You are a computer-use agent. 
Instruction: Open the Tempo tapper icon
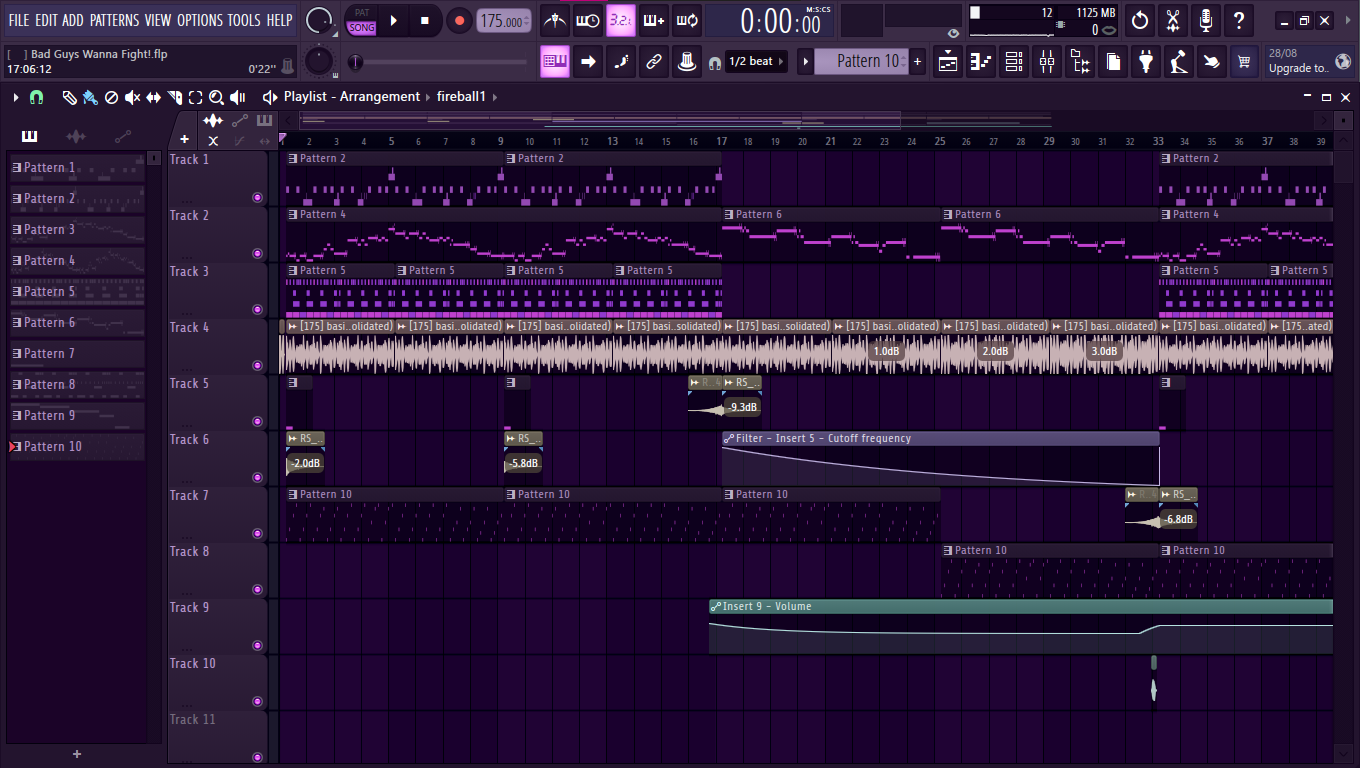[1179, 62]
